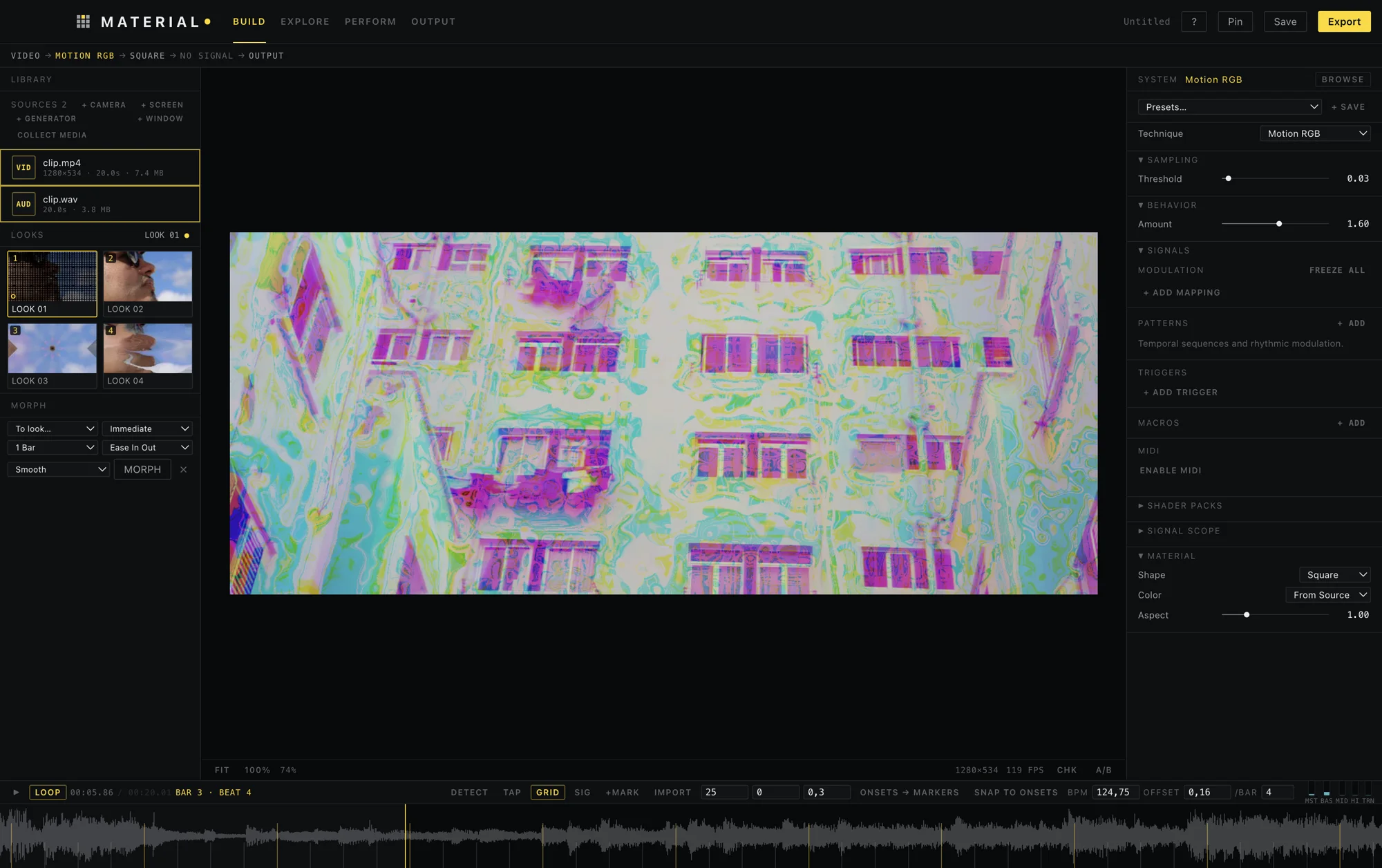Click + ADD MAPPING link
The image size is (1382, 868).
[x=1181, y=292]
